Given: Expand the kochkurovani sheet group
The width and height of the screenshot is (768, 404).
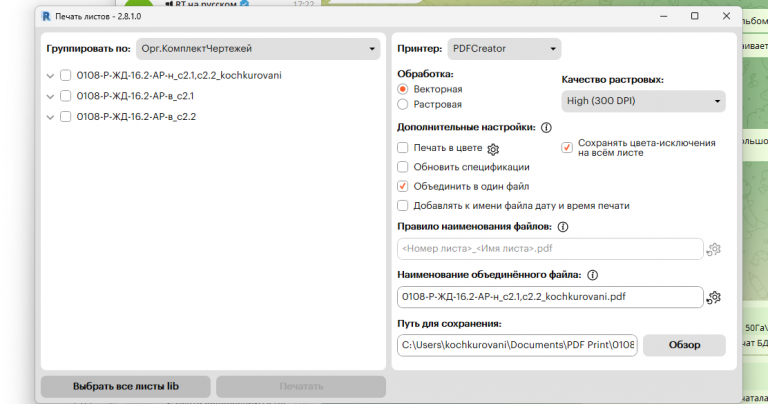Looking at the screenshot, I should 50,76.
